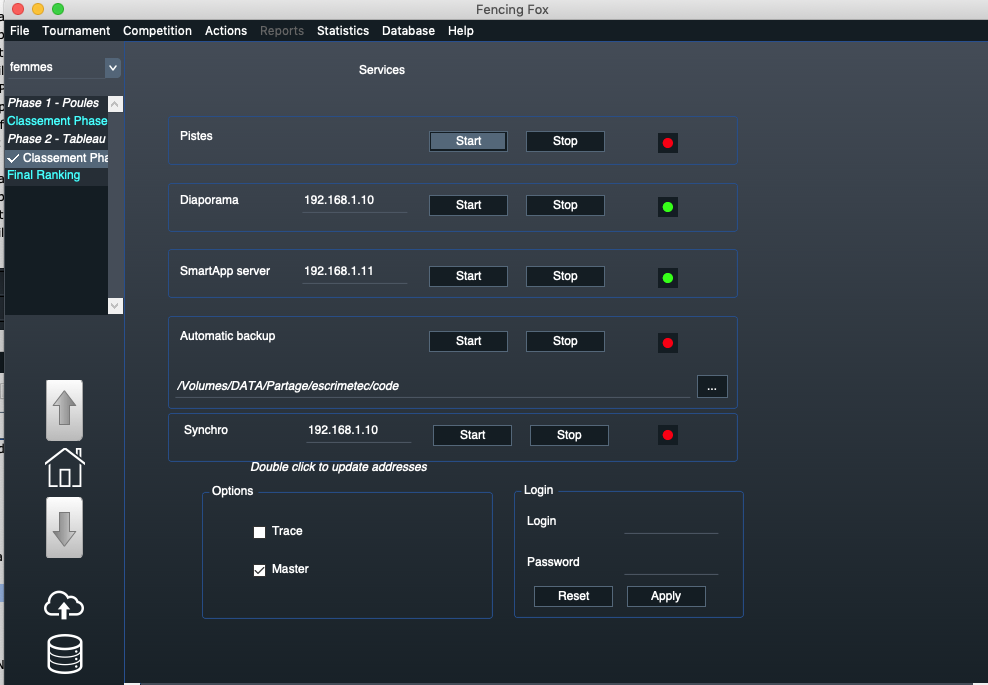Click the Synchro red status indicator
This screenshot has width=988, height=685.
tap(668, 435)
